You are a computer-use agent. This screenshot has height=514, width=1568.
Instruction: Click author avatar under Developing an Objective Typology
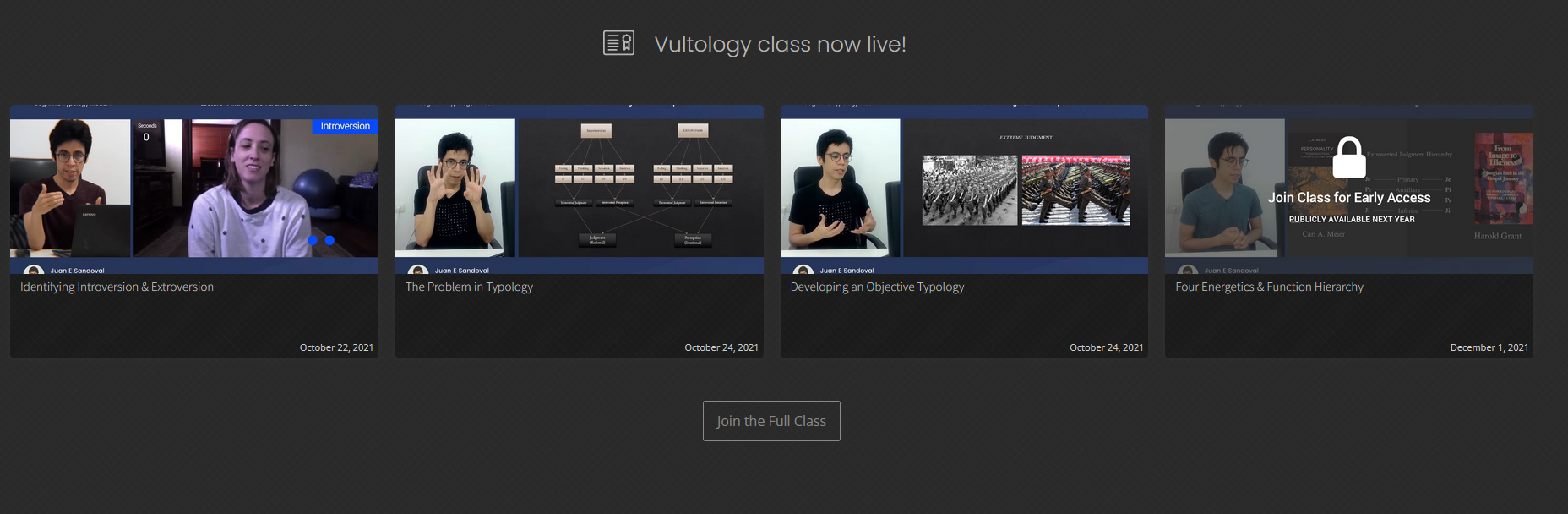[x=803, y=270]
